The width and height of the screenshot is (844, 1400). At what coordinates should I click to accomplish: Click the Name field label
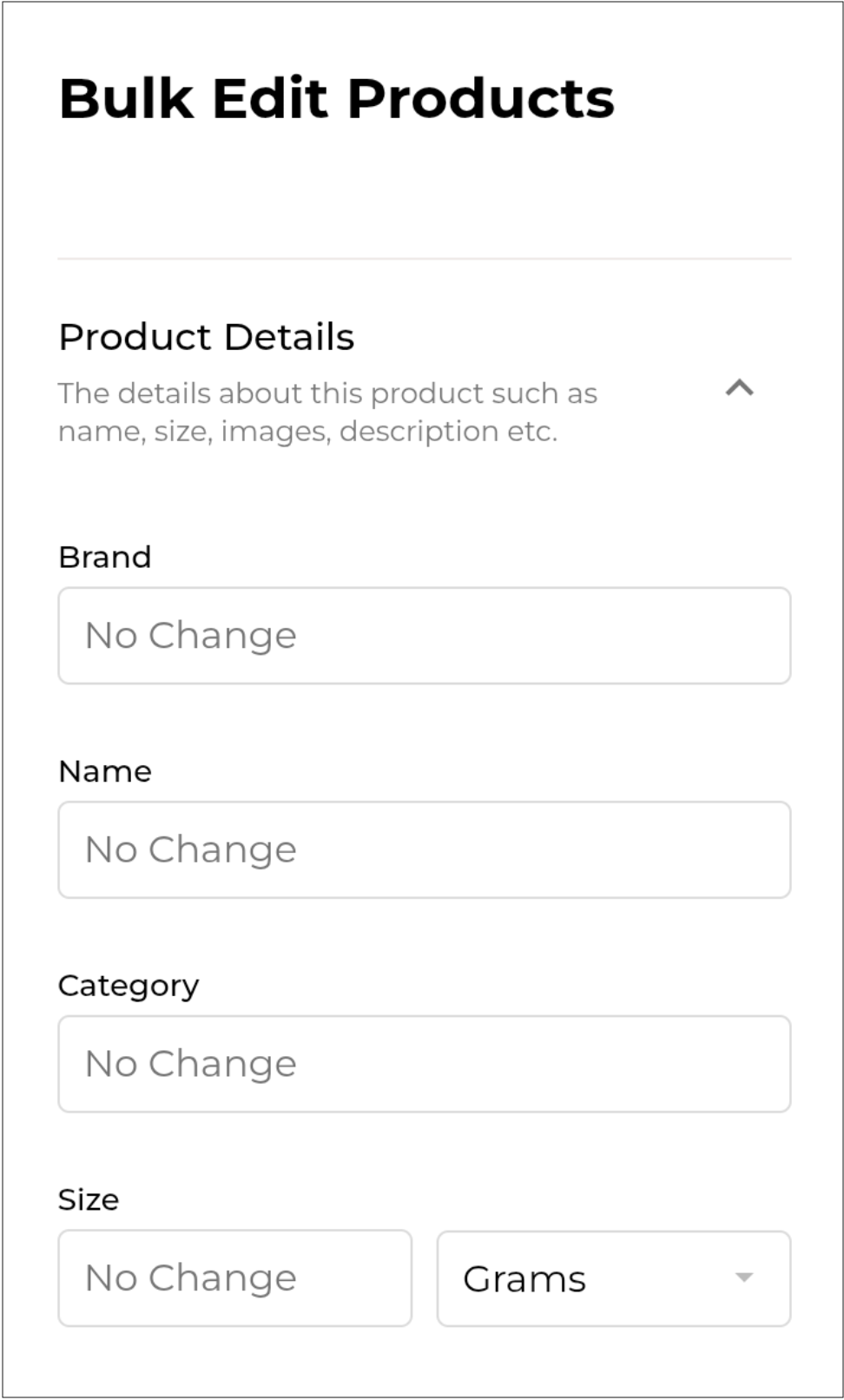104,771
